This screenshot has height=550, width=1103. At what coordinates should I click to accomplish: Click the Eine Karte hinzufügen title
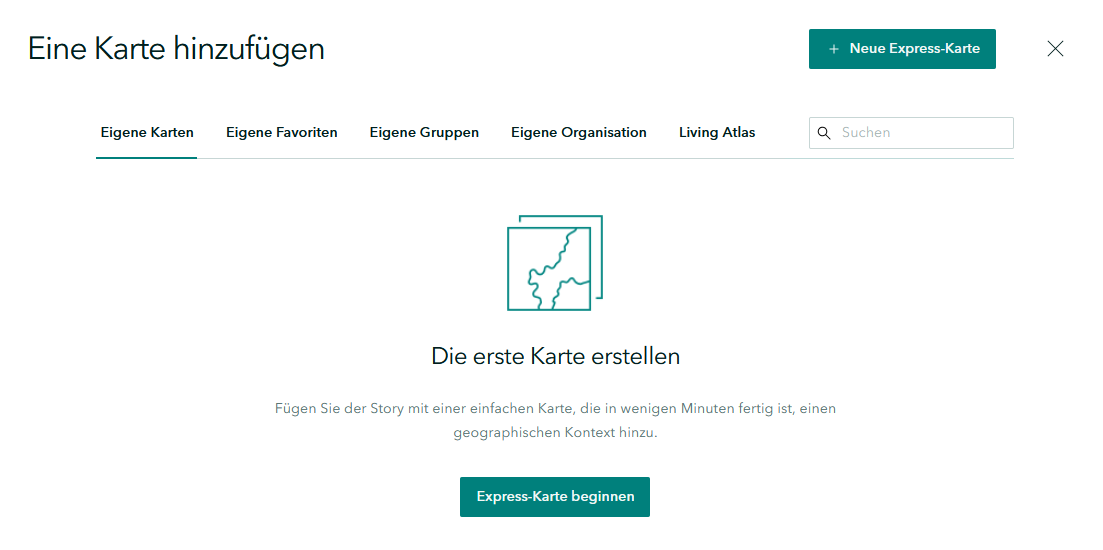coord(176,48)
